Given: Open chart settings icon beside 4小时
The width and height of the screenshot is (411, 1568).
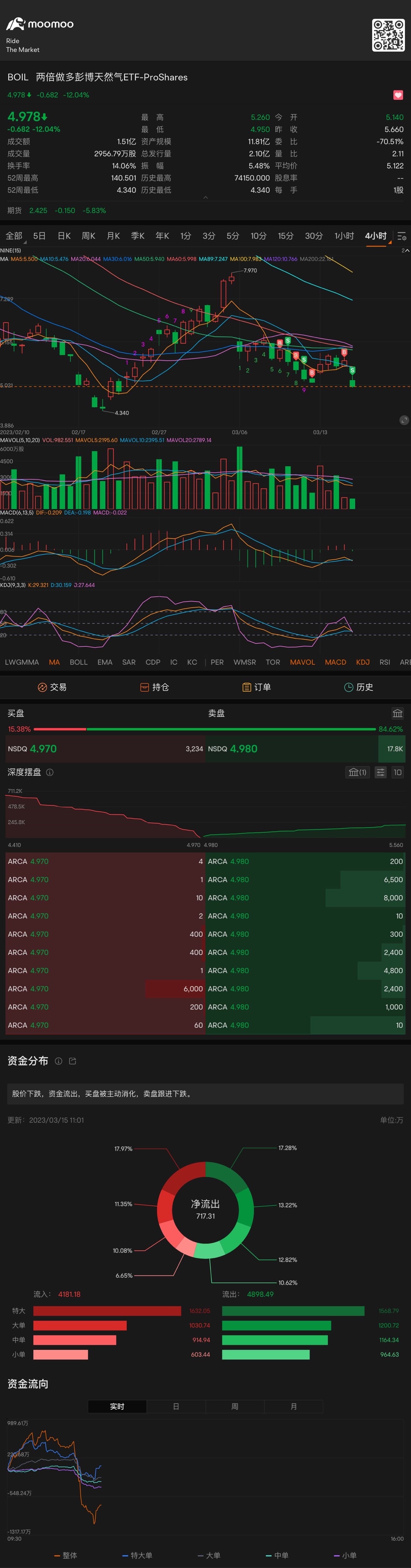Looking at the screenshot, I should 402,236.
